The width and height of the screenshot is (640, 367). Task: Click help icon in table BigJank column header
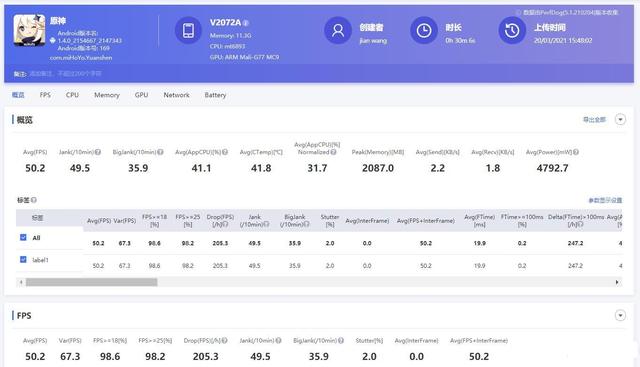[307, 224]
